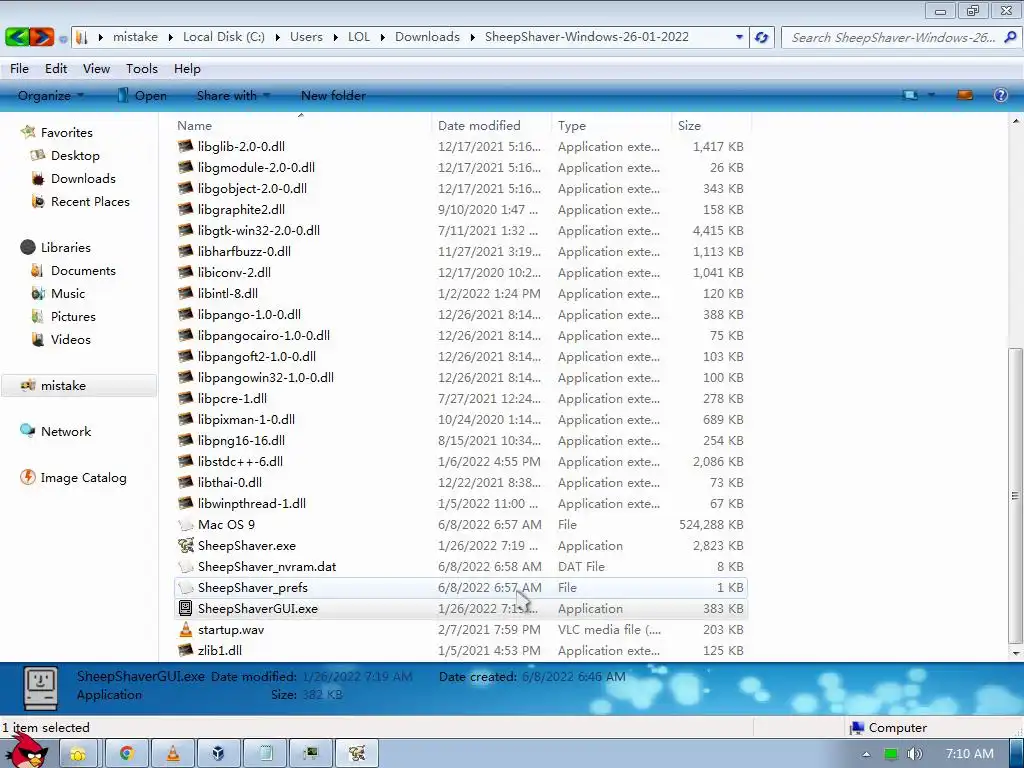Open the SheepShaver taskbar icon
This screenshot has height=768, width=1024.
point(357,754)
